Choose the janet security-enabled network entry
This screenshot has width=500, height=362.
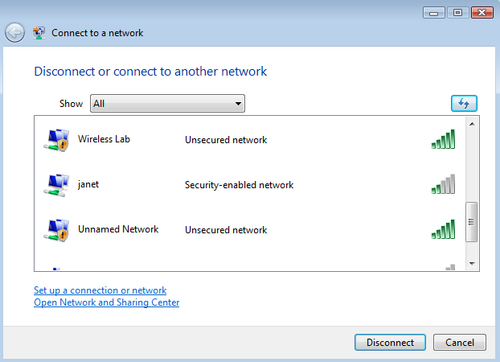click(x=249, y=185)
